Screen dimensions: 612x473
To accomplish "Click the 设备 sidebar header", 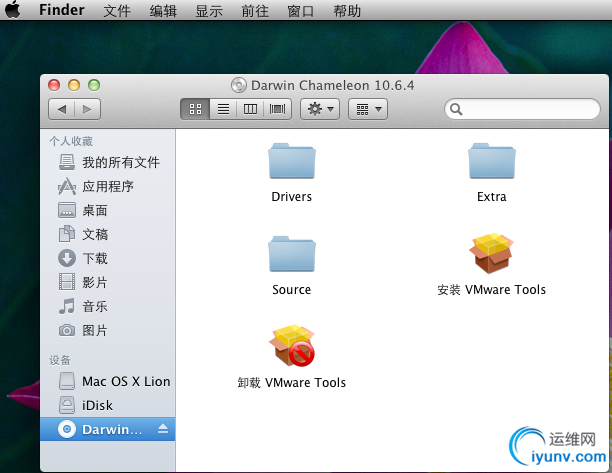I will pyautogui.click(x=60, y=360).
